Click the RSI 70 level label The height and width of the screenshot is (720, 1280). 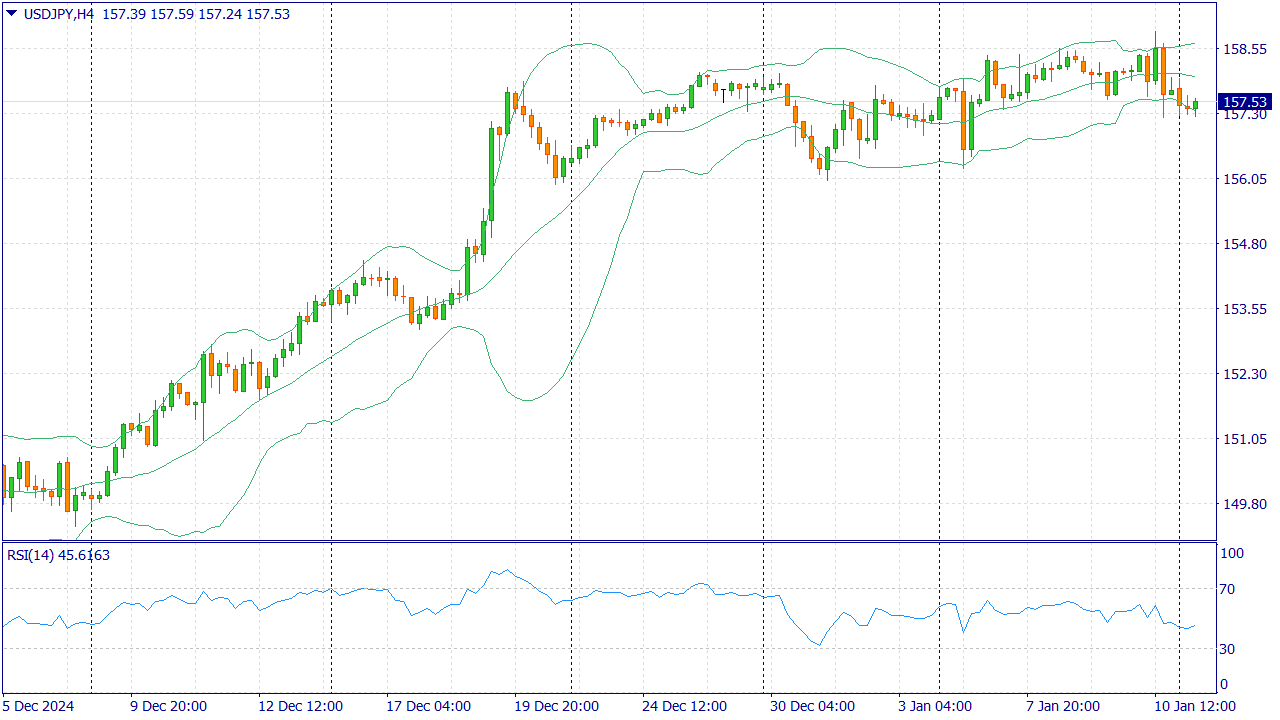[1229, 589]
